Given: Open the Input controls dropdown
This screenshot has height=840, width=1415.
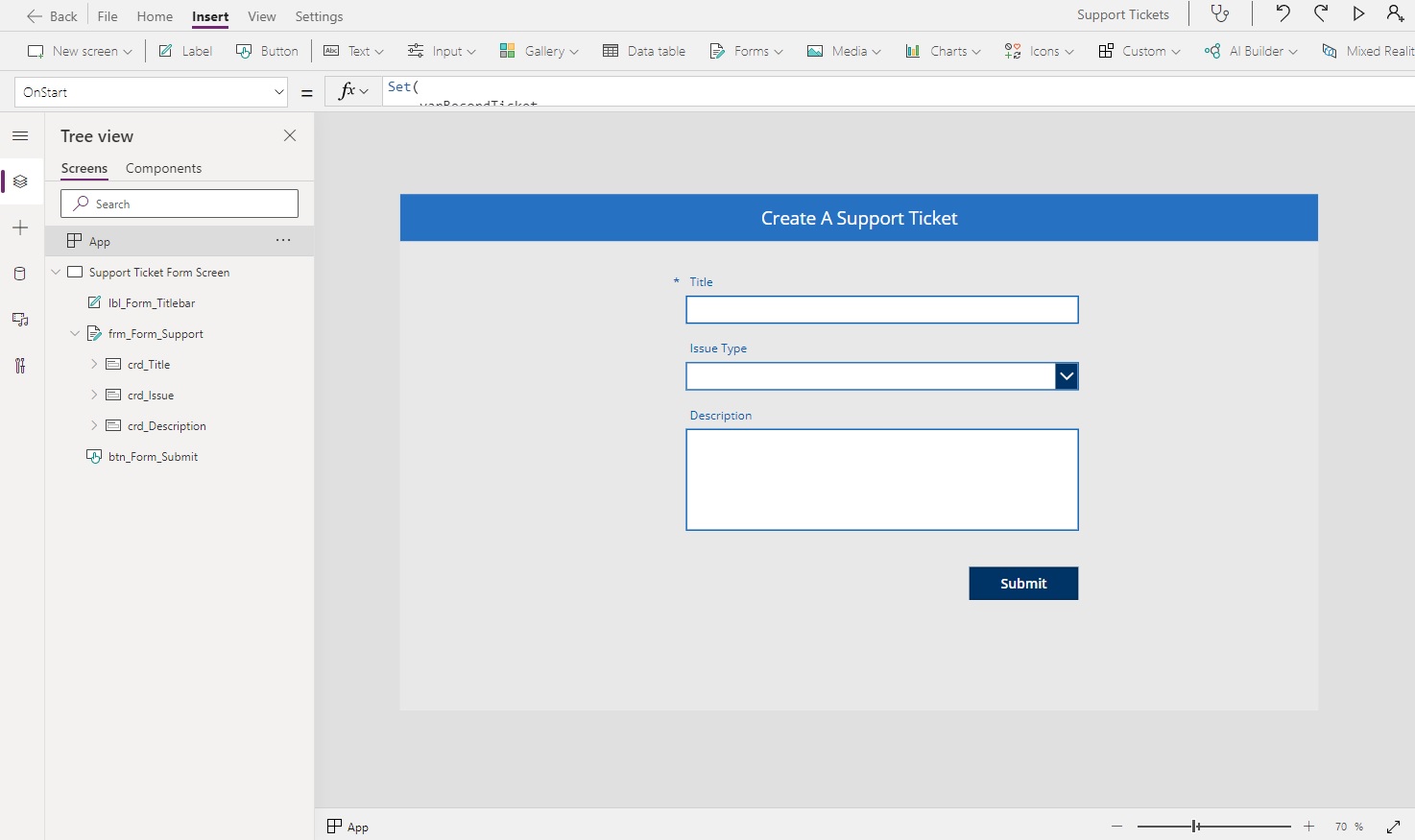Looking at the screenshot, I should 442,51.
